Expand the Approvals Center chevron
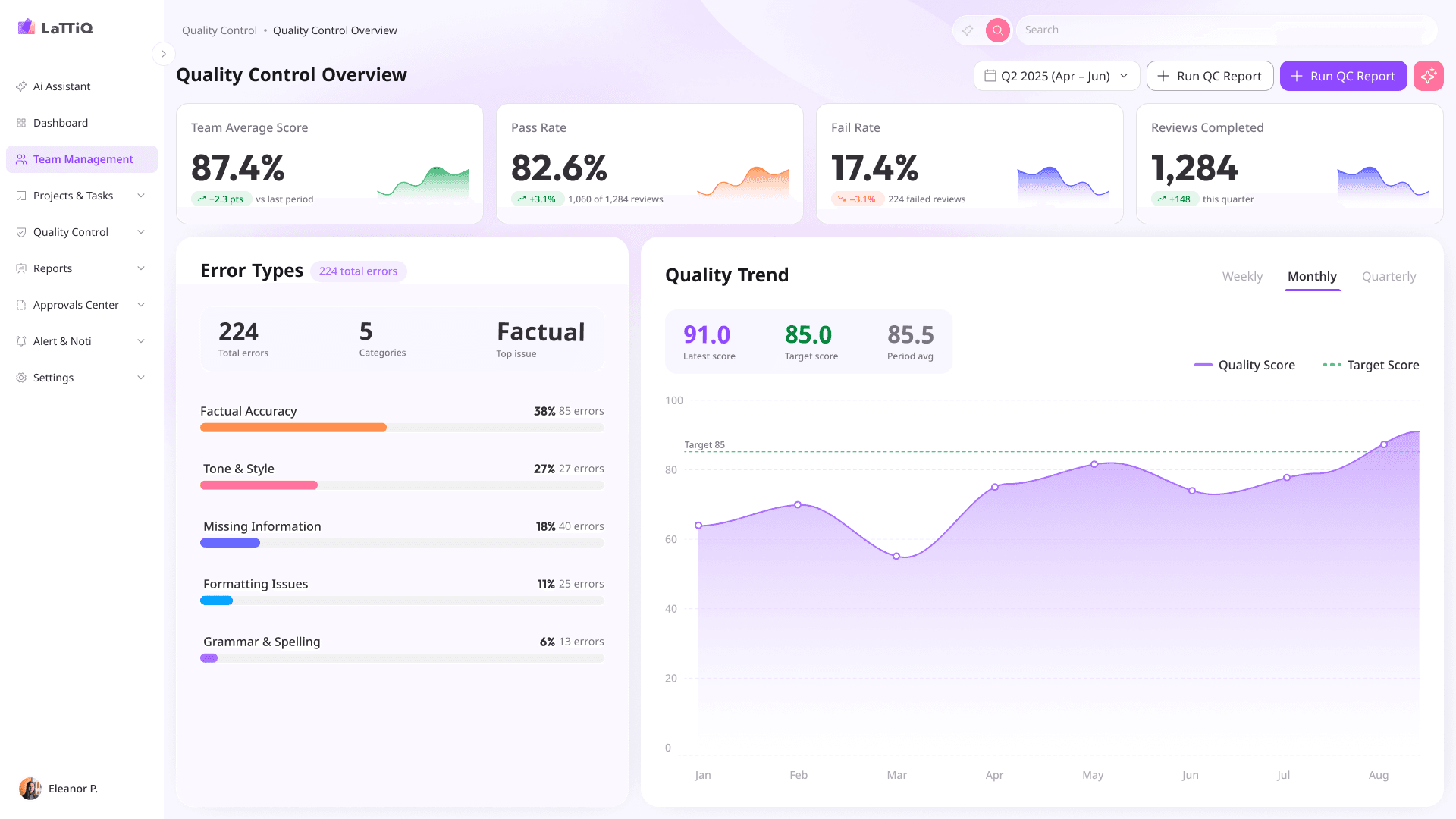 [x=141, y=305]
